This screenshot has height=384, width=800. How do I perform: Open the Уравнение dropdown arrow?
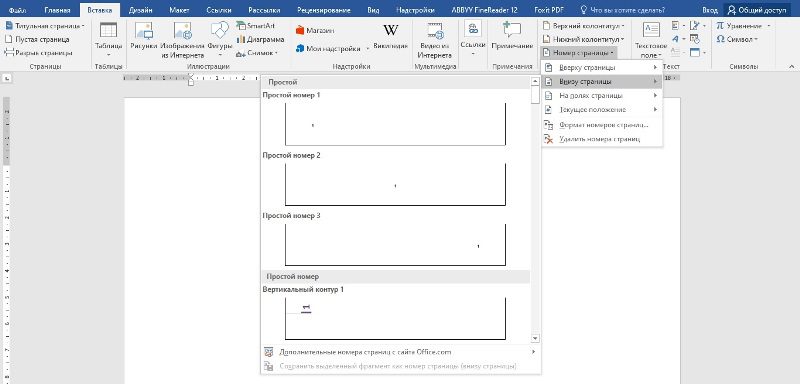(768, 25)
